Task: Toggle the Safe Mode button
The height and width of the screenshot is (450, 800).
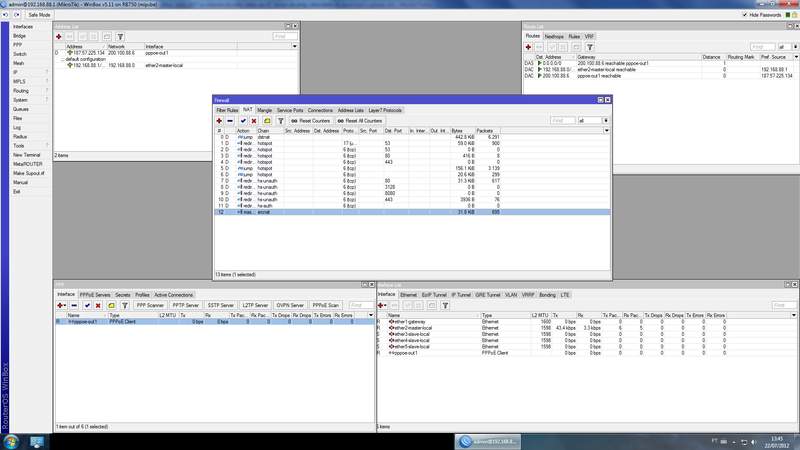Action: pyautogui.click(x=39, y=15)
